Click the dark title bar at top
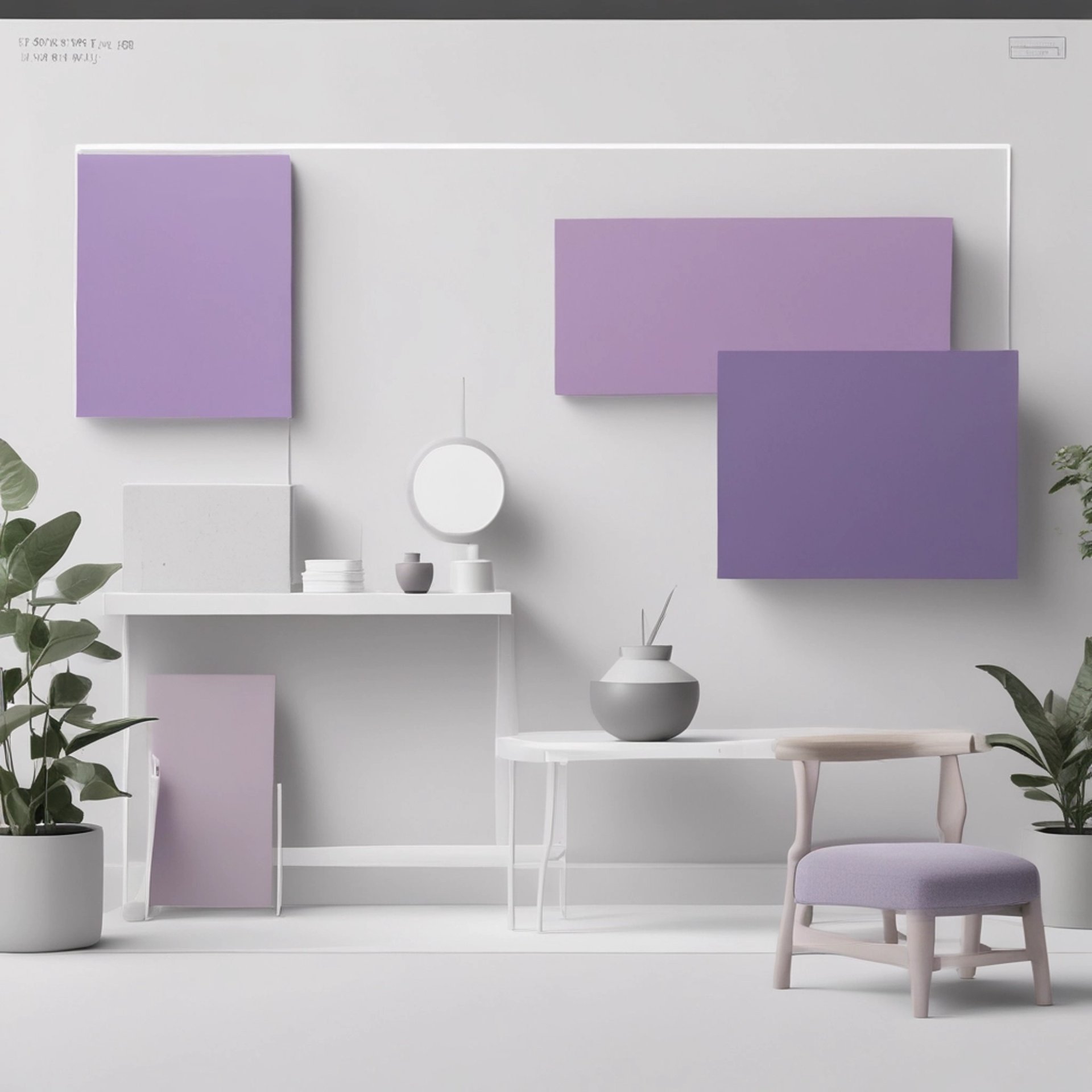This screenshot has height=1092, width=1092. pos(546,9)
